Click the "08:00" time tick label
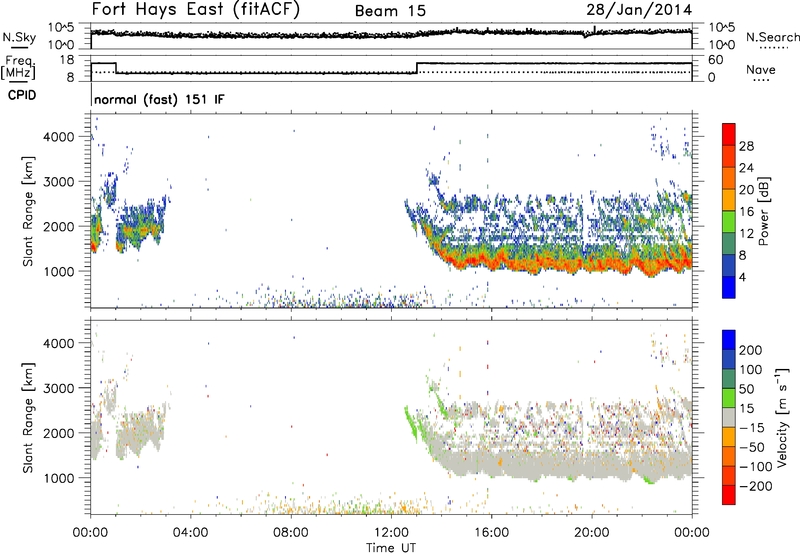 pyautogui.click(x=291, y=533)
